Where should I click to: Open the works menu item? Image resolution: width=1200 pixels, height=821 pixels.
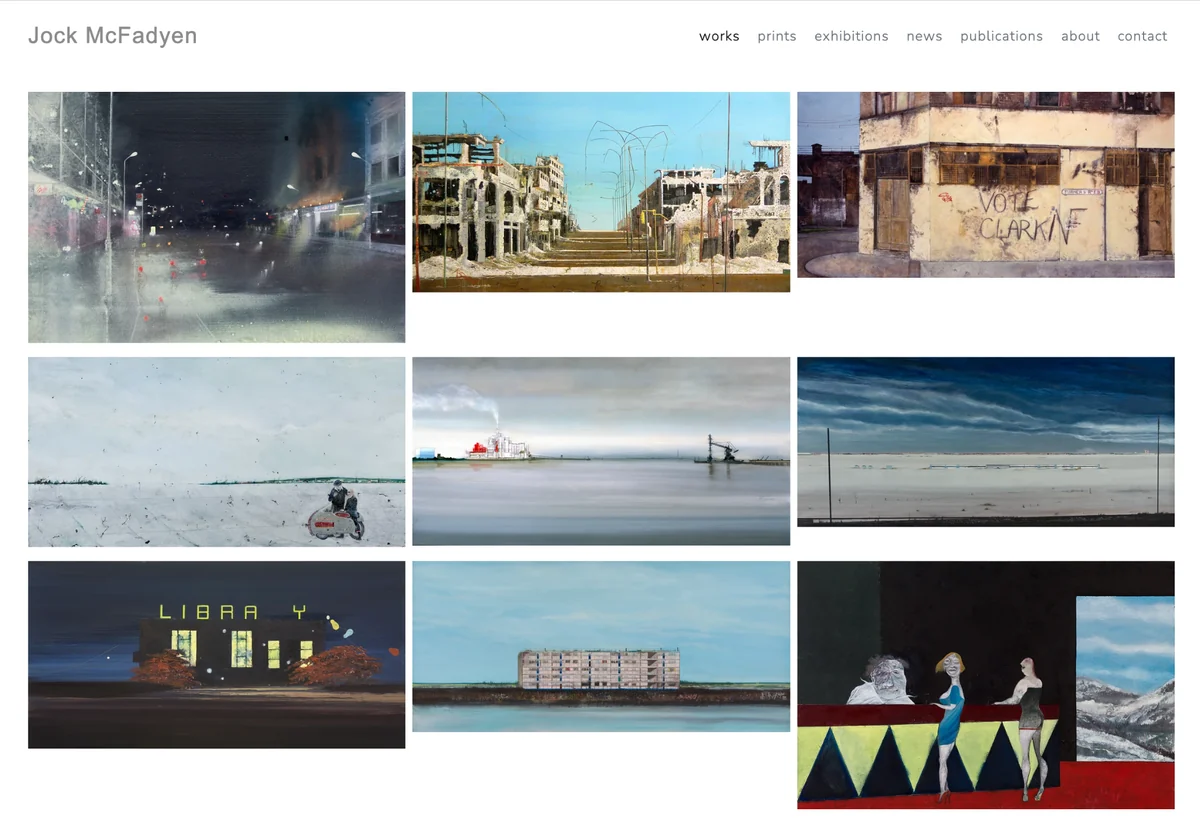point(719,36)
